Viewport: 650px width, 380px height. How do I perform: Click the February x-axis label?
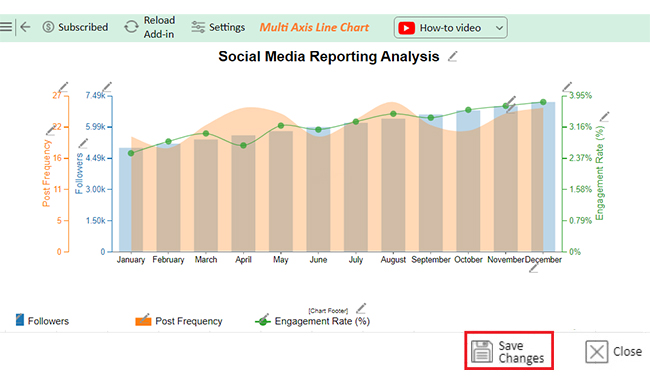(x=168, y=260)
